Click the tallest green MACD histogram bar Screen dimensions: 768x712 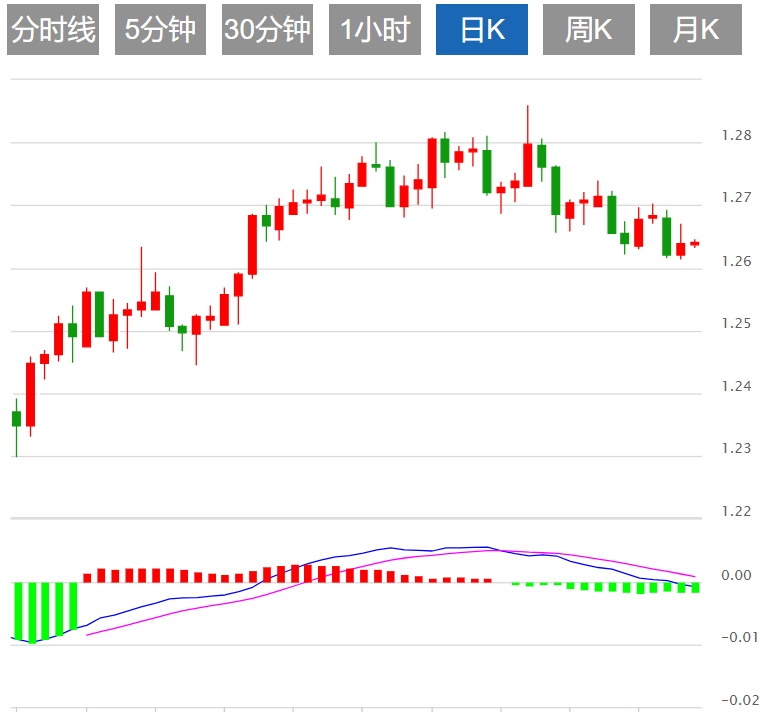pos(33,613)
